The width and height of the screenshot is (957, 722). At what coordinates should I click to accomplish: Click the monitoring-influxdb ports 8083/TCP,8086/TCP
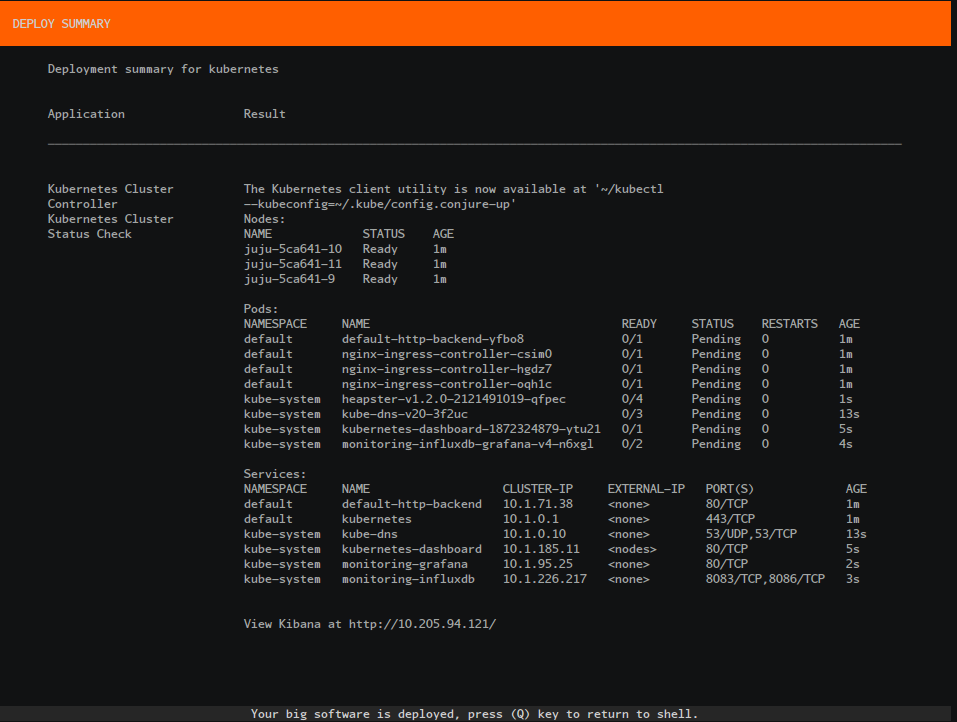pyautogui.click(x=765, y=579)
